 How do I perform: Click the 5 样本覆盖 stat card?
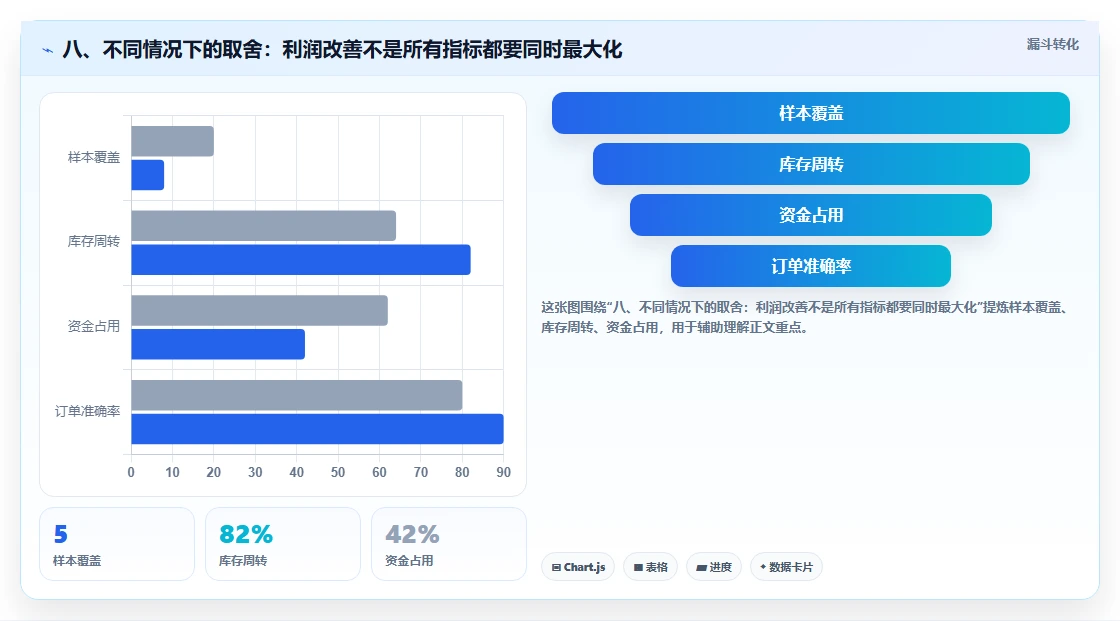(x=117, y=544)
